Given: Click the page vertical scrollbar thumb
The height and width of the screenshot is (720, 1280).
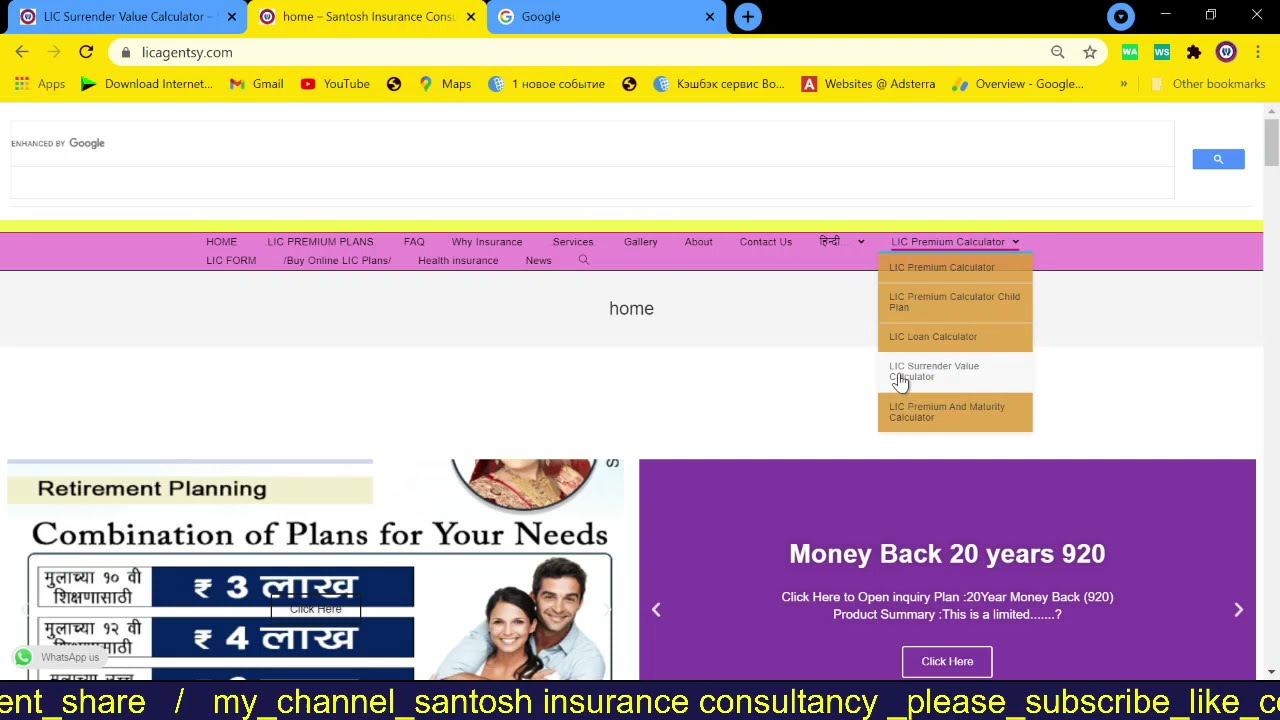Looking at the screenshot, I should [1271, 142].
